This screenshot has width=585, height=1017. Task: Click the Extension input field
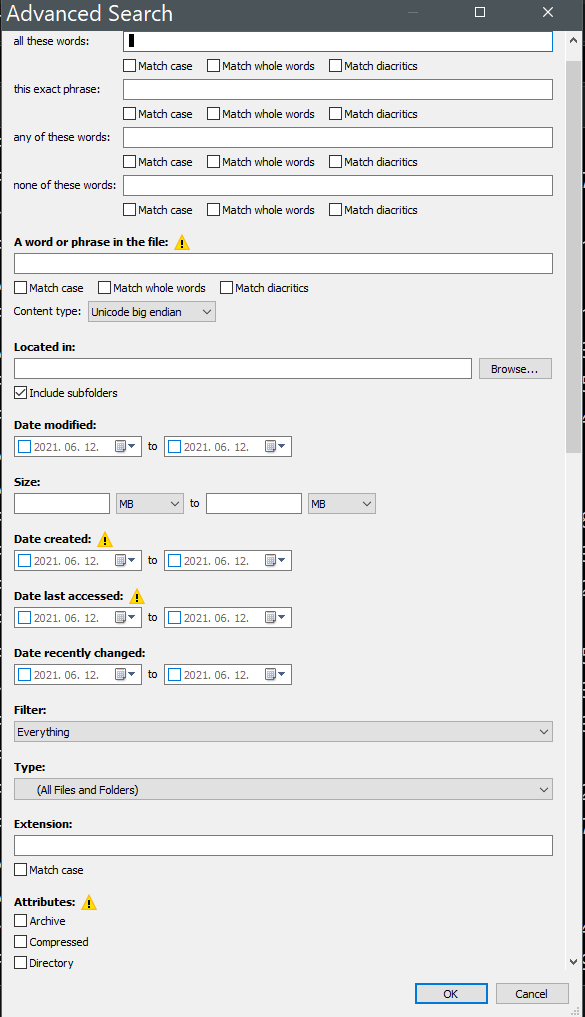(x=283, y=846)
